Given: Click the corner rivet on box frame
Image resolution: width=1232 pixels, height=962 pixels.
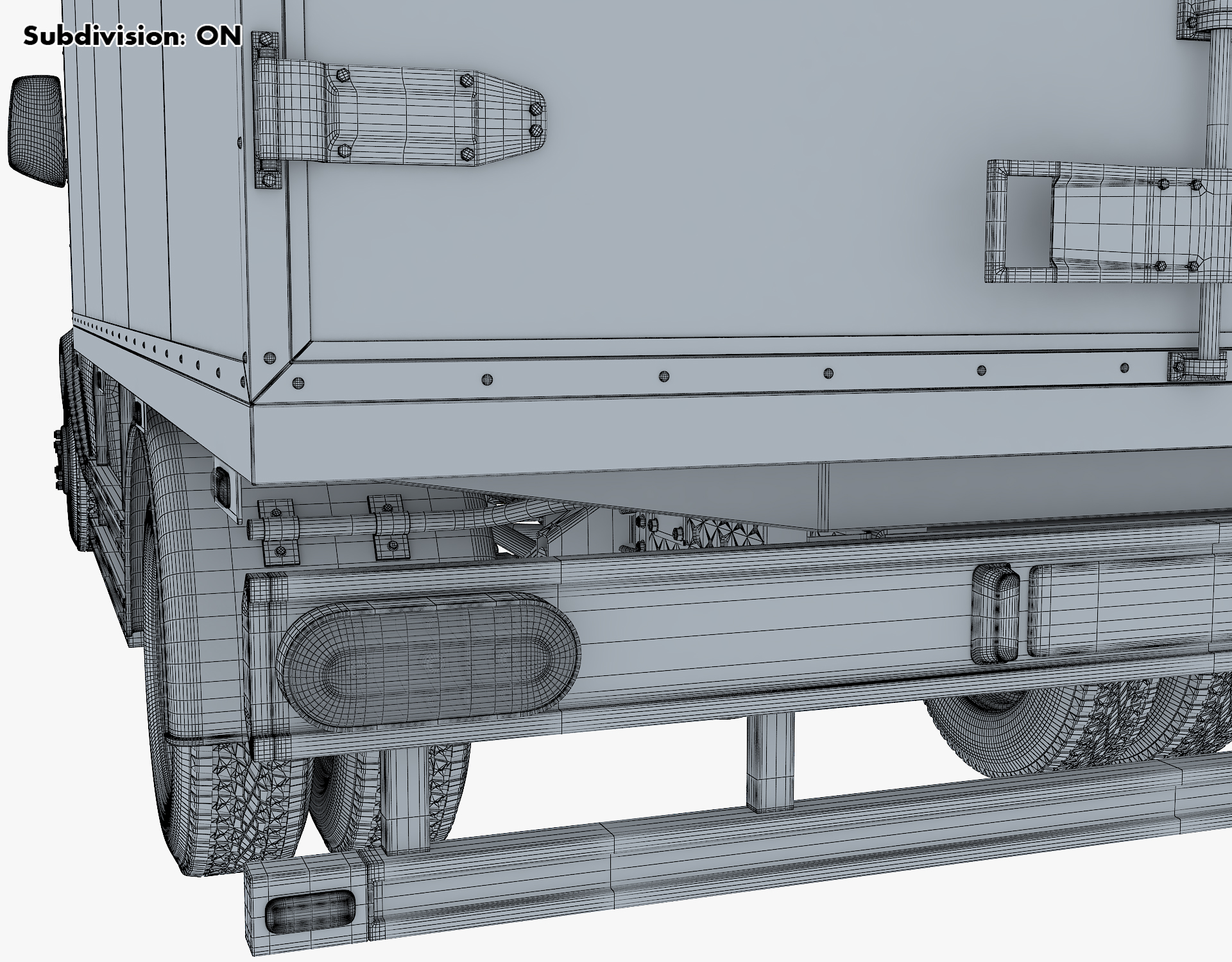Looking at the screenshot, I should tap(269, 357).
